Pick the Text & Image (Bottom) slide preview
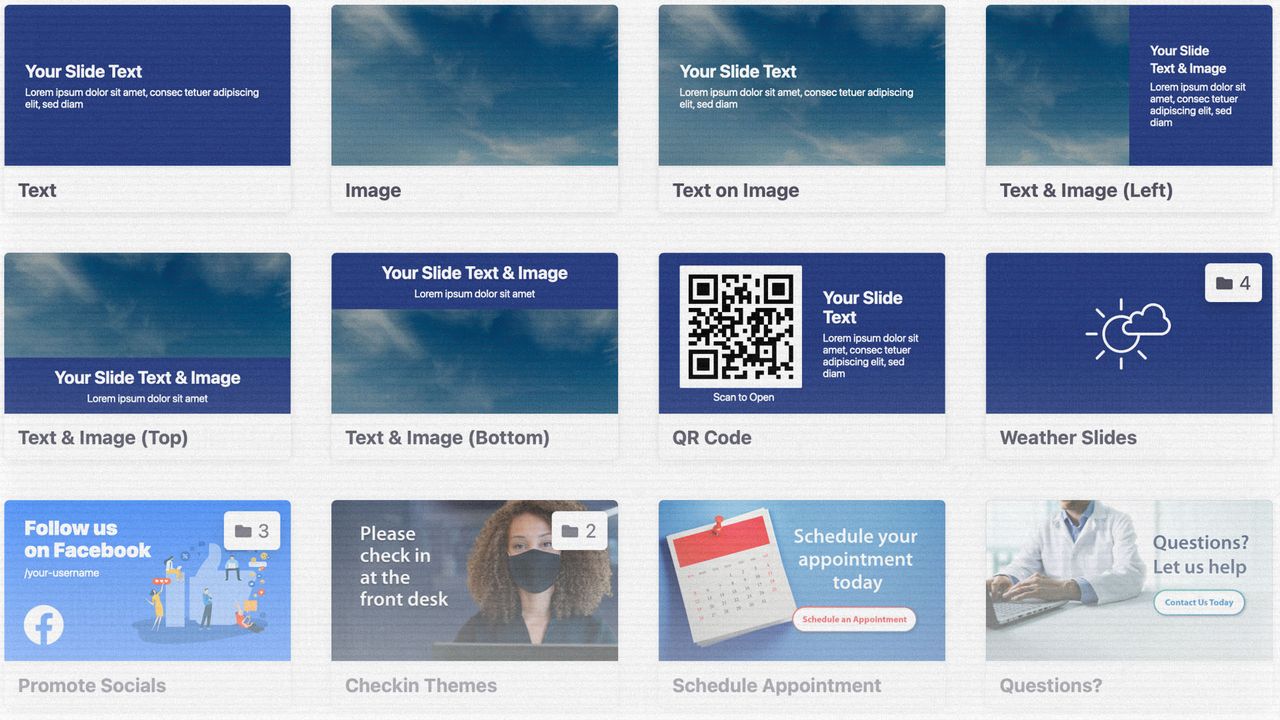Screen dimensions: 1280x720 click(x=475, y=333)
